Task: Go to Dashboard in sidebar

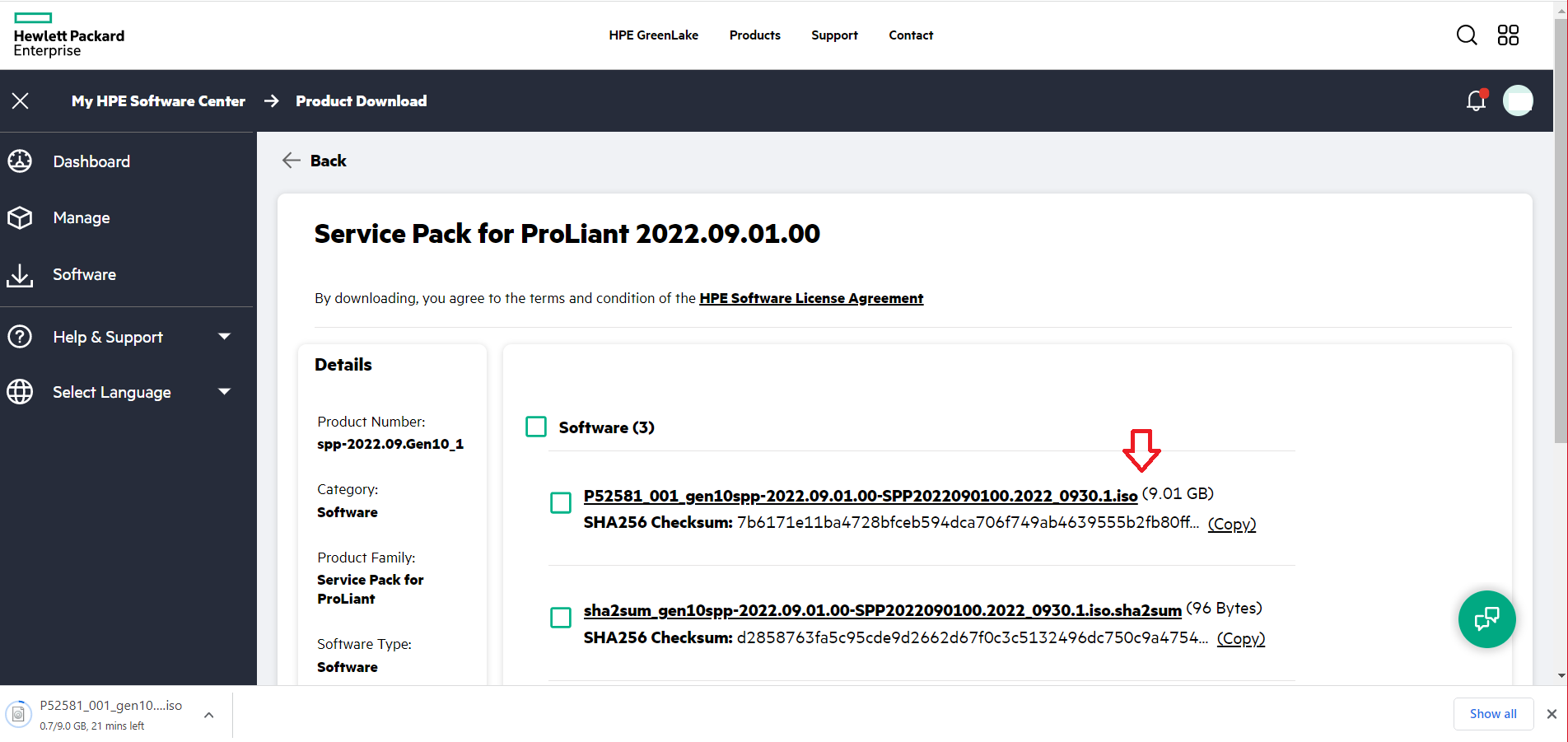Action: pos(91,161)
